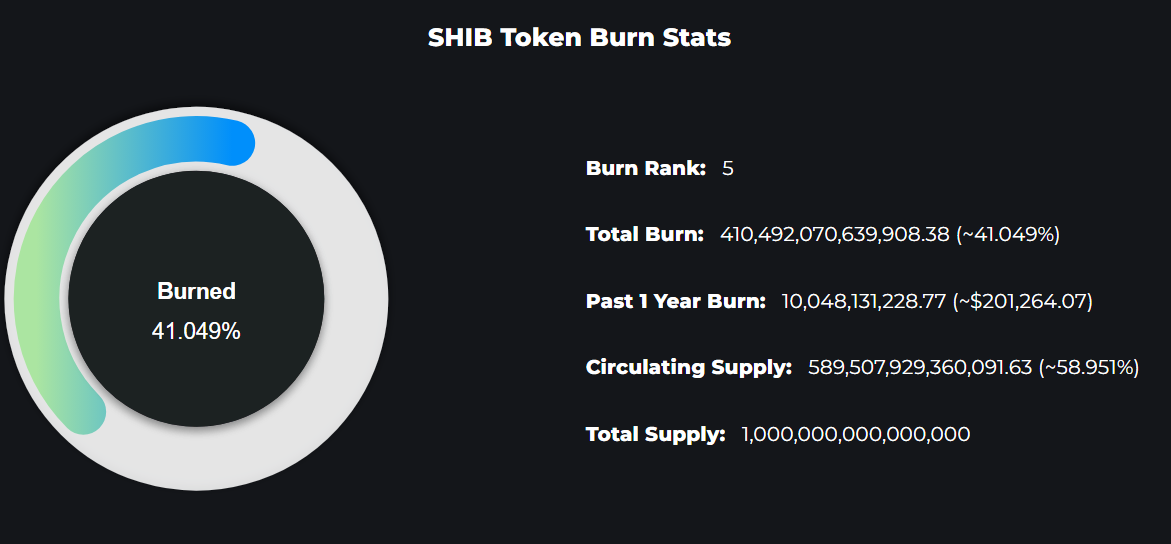Screen dimensions: 1171x544
Task: Click the 41.049% value inside the chart
Action: pos(196,331)
